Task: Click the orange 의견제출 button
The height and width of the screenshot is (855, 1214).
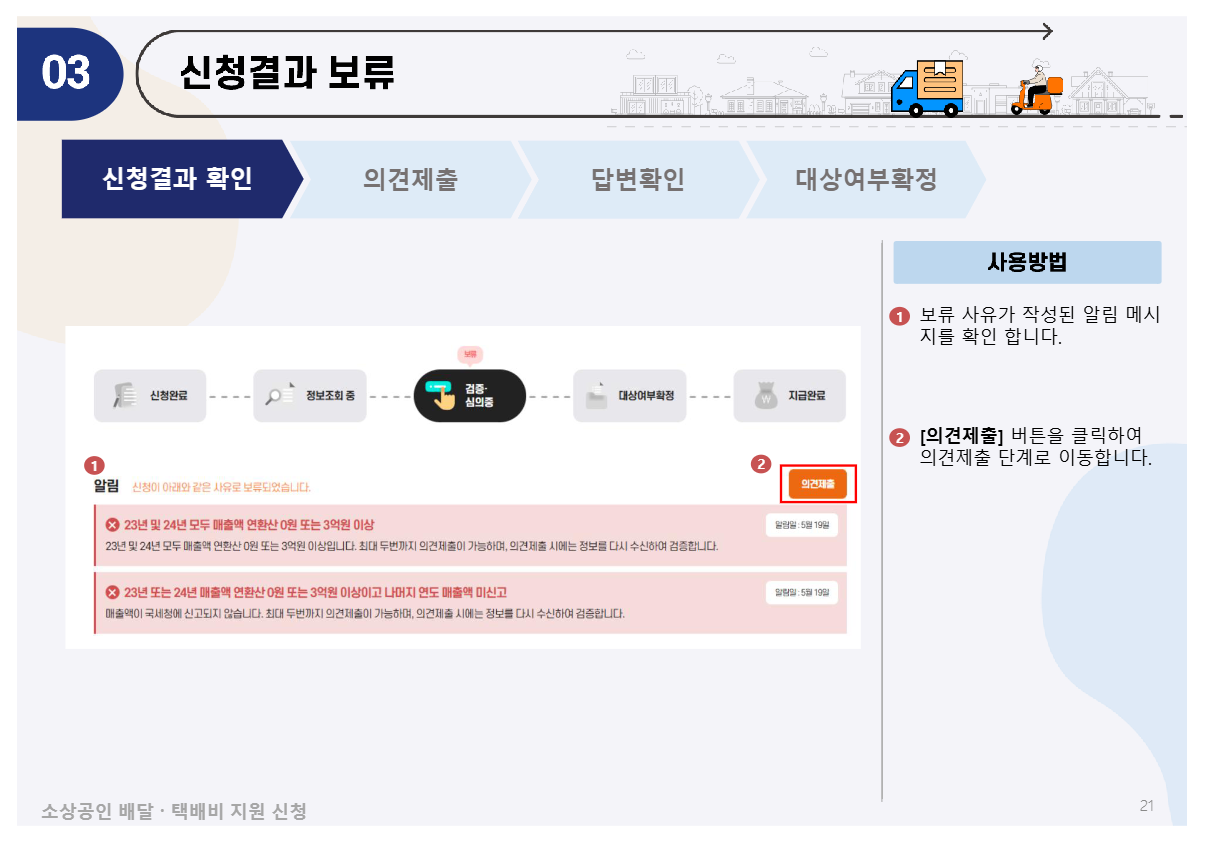Action: pos(820,483)
